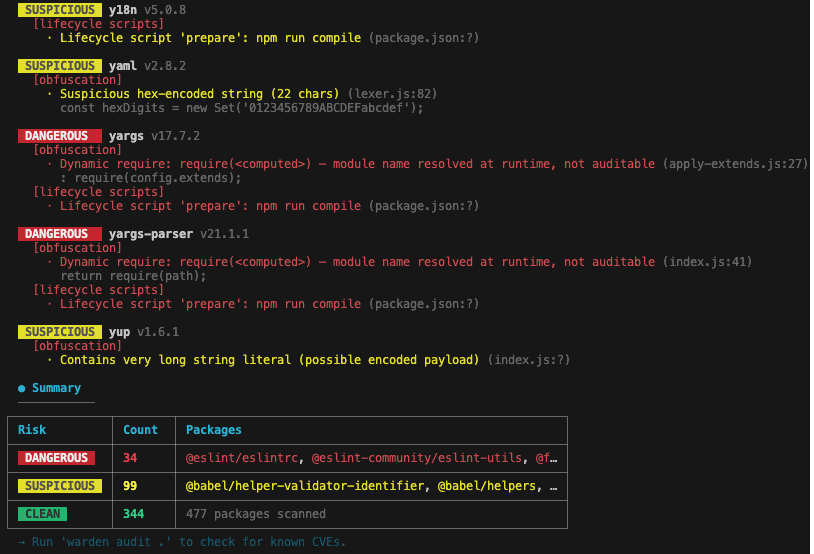Click the dangerous count 34
814x554 pixels.
pos(130,458)
